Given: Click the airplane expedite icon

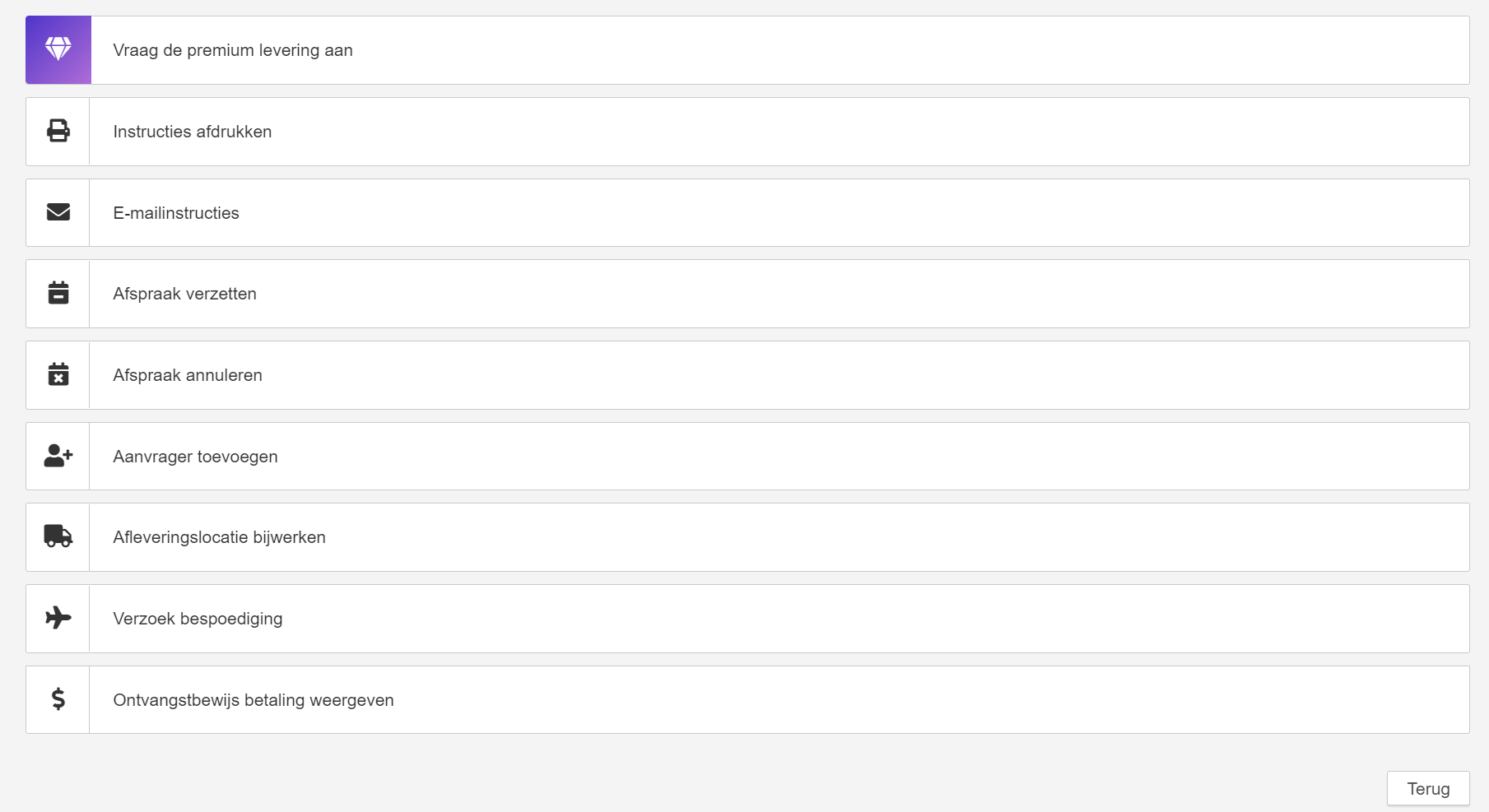Looking at the screenshot, I should tap(58, 618).
